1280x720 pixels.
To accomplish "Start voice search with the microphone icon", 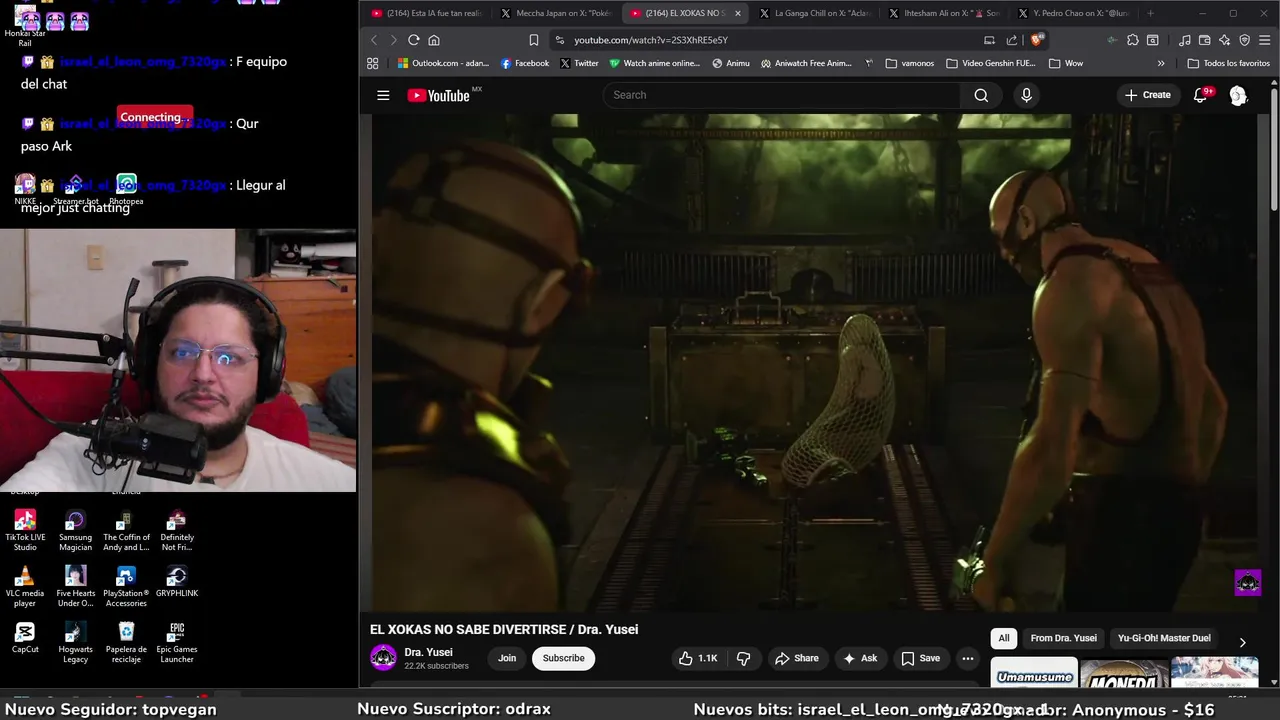I will tap(1026, 95).
